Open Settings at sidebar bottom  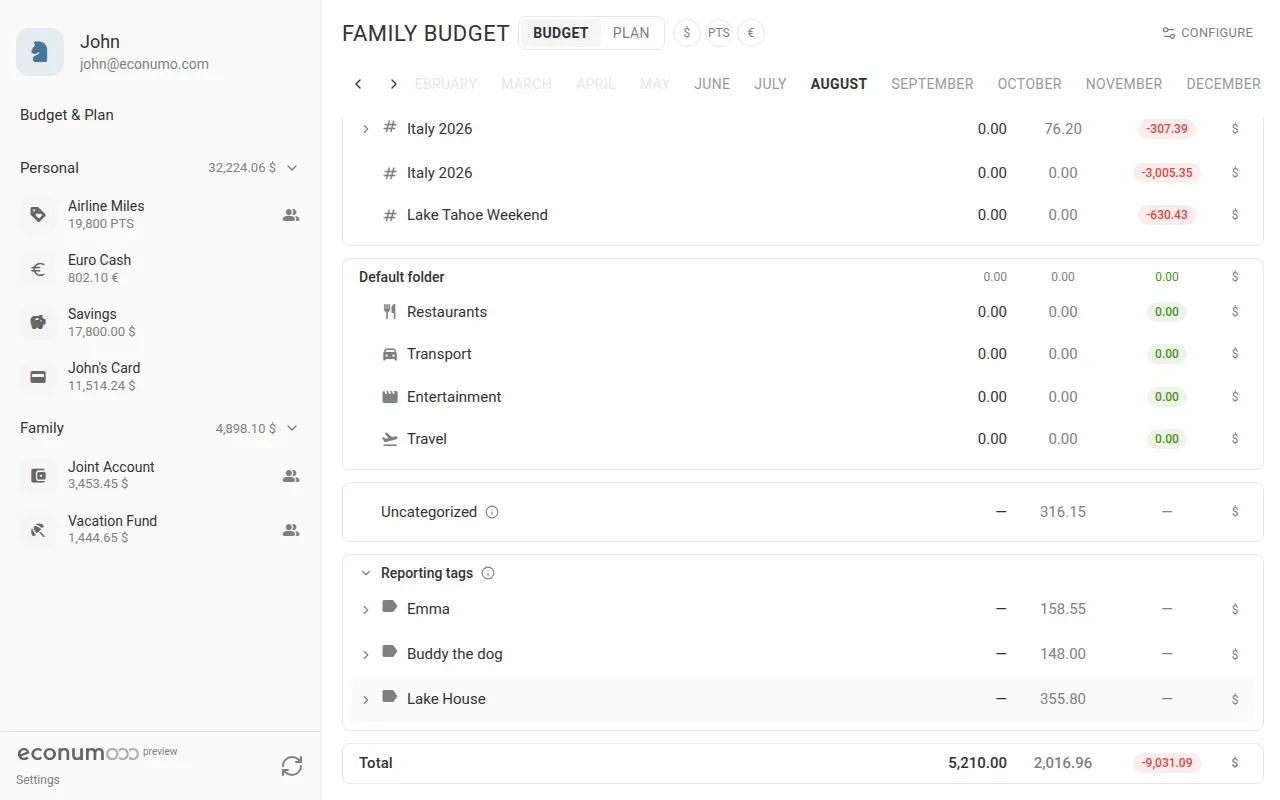(38, 780)
